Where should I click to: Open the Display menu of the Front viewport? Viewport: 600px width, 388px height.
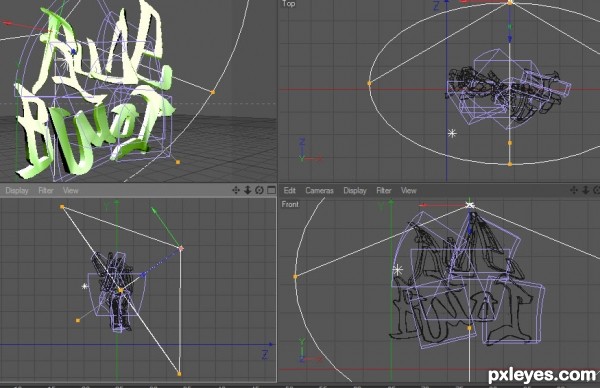coord(355,191)
